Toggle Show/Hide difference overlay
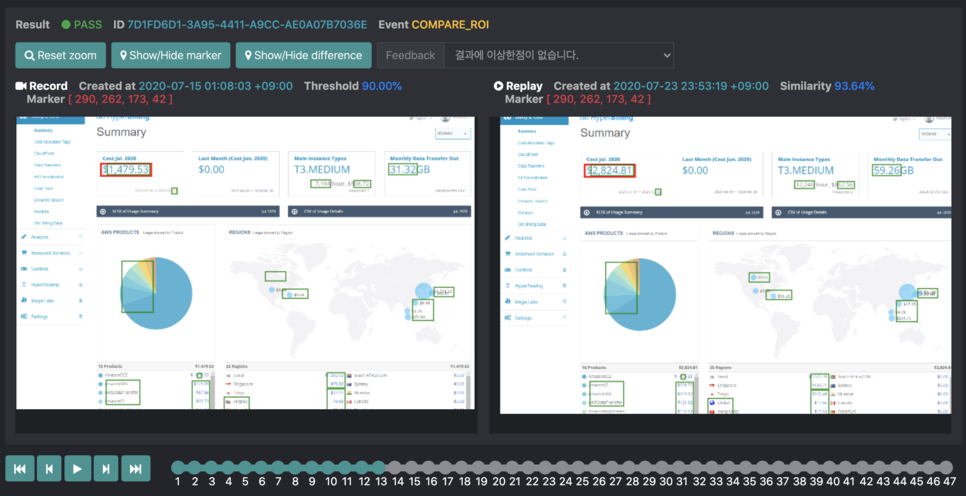The image size is (966, 496). click(304, 55)
